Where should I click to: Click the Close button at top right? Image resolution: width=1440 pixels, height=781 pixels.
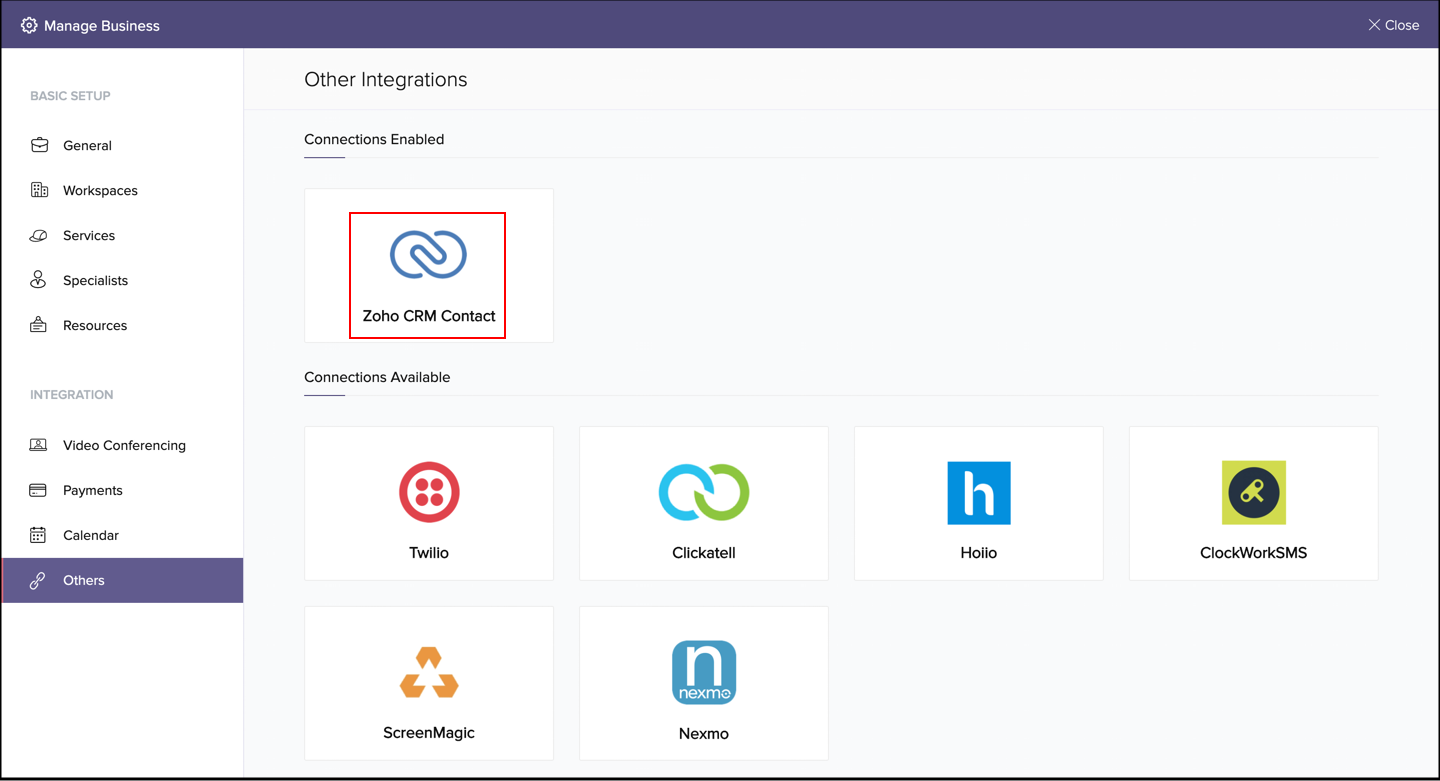1393,25
